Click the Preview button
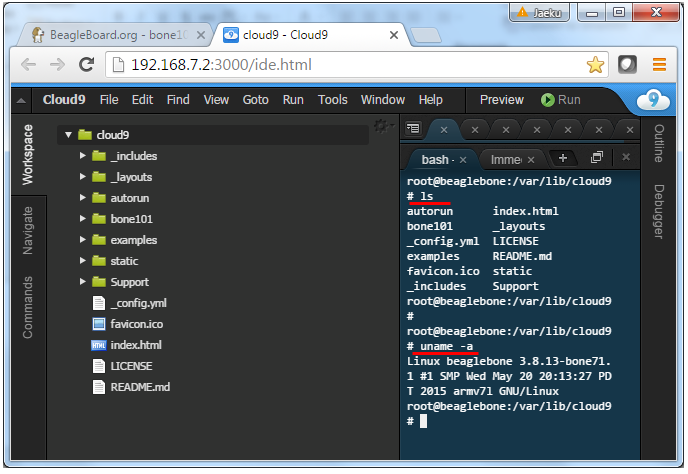 click(x=502, y=100)
